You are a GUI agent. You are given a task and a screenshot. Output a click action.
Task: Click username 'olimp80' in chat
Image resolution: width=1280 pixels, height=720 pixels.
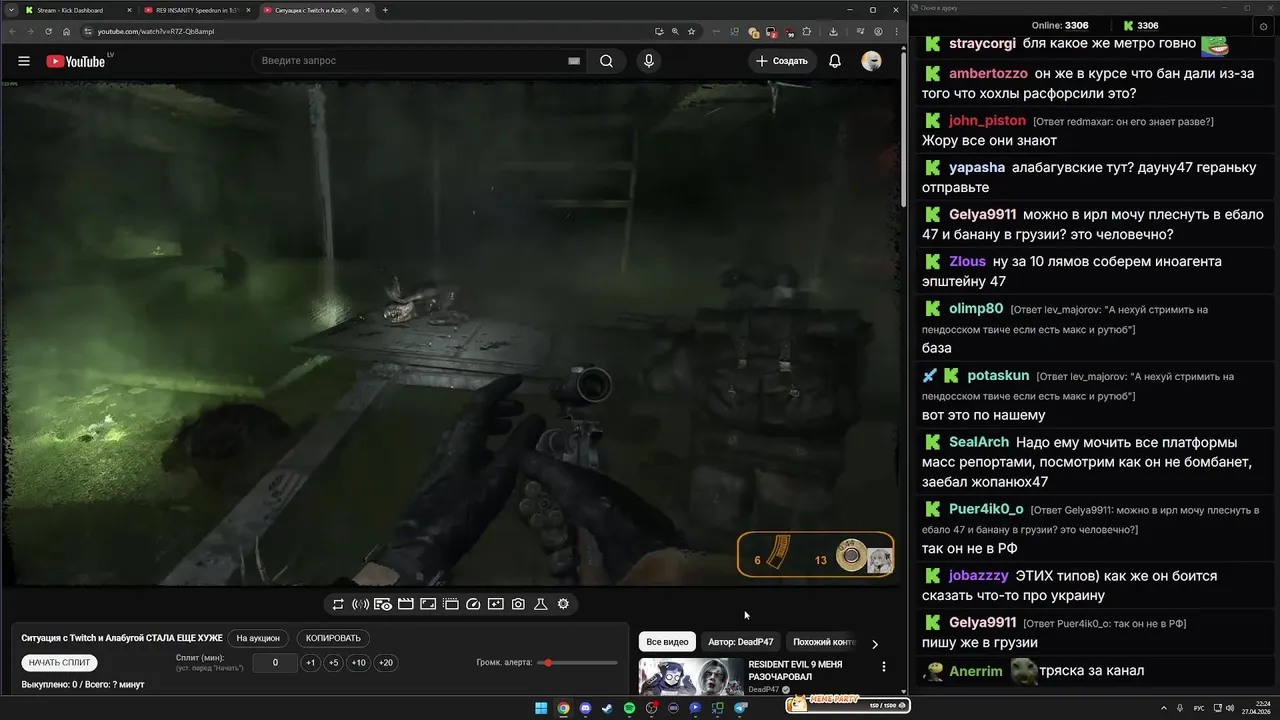pos(976,309)
